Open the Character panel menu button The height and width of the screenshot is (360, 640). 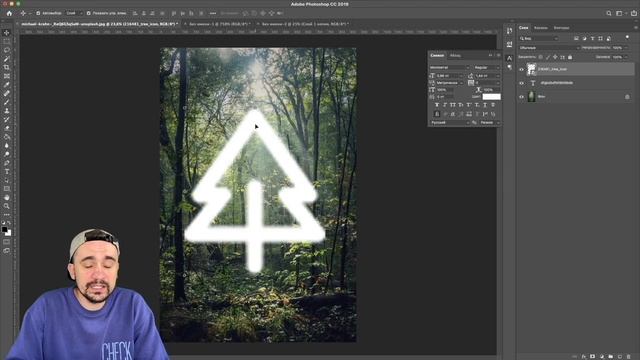coord(498,55)
